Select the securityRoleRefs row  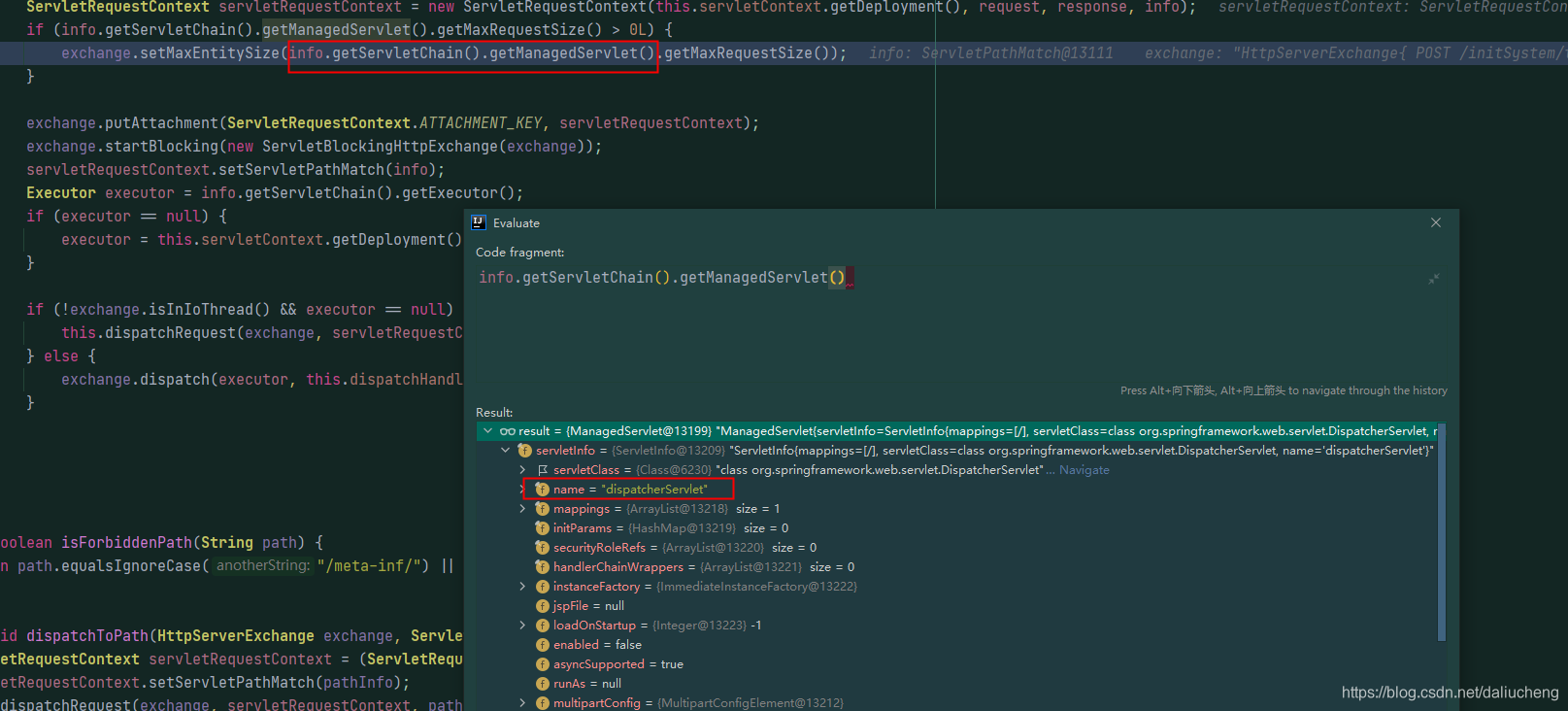click(x=956, y=547)
